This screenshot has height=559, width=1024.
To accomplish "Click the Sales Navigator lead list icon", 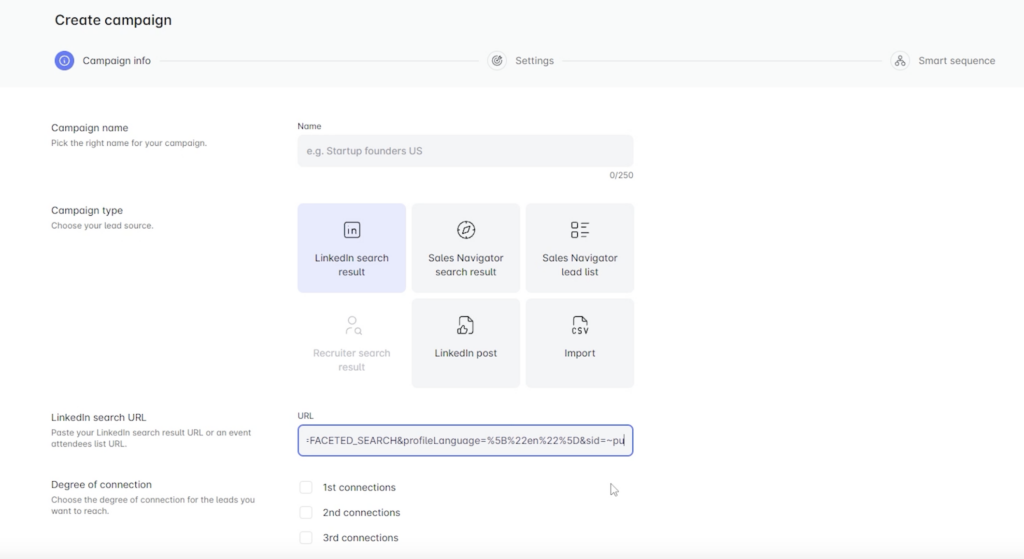I will pyautogui.click(x=580, y=230).
